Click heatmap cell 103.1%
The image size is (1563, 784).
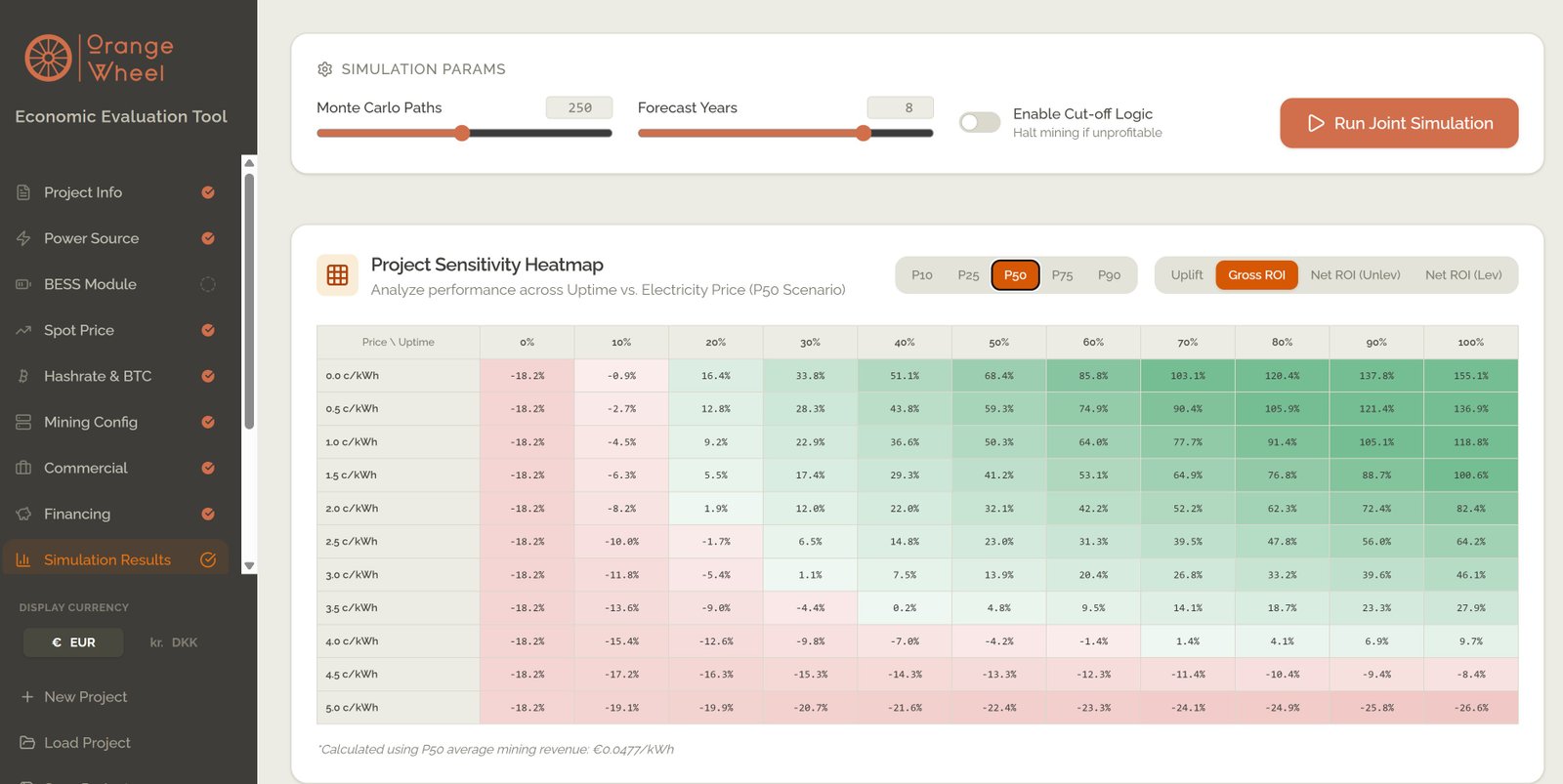[x=1188, y=376]
